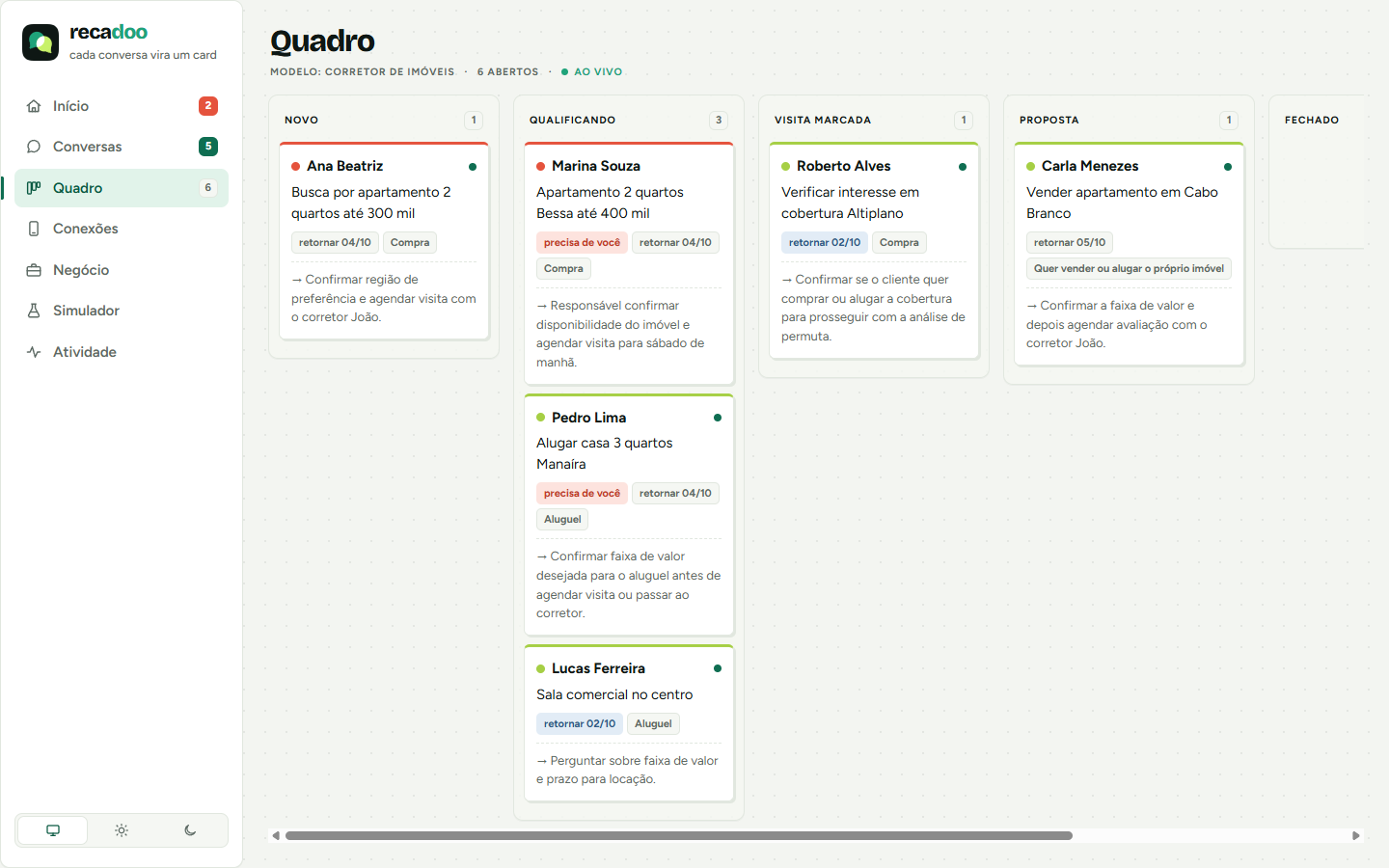Click the QUALIFICANDO count badge 3
The height and width of the screenshot is (868, 1389).
[x=719, y=121]
